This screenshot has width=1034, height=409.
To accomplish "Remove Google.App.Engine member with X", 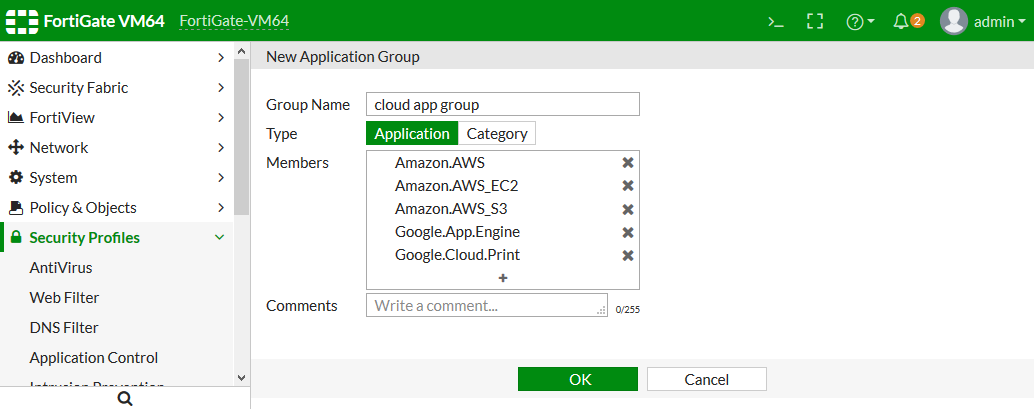I will click(628, 232).
